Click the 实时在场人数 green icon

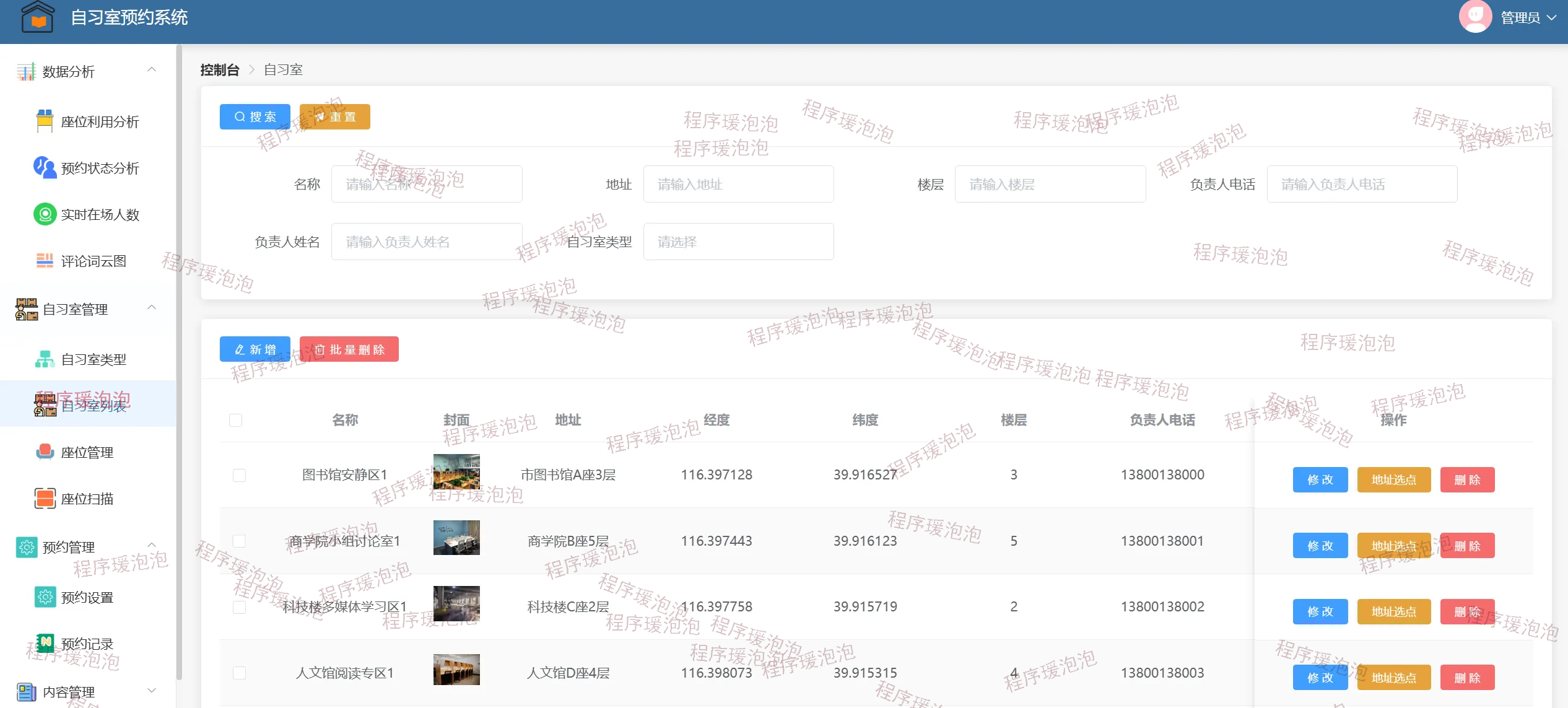45,214
